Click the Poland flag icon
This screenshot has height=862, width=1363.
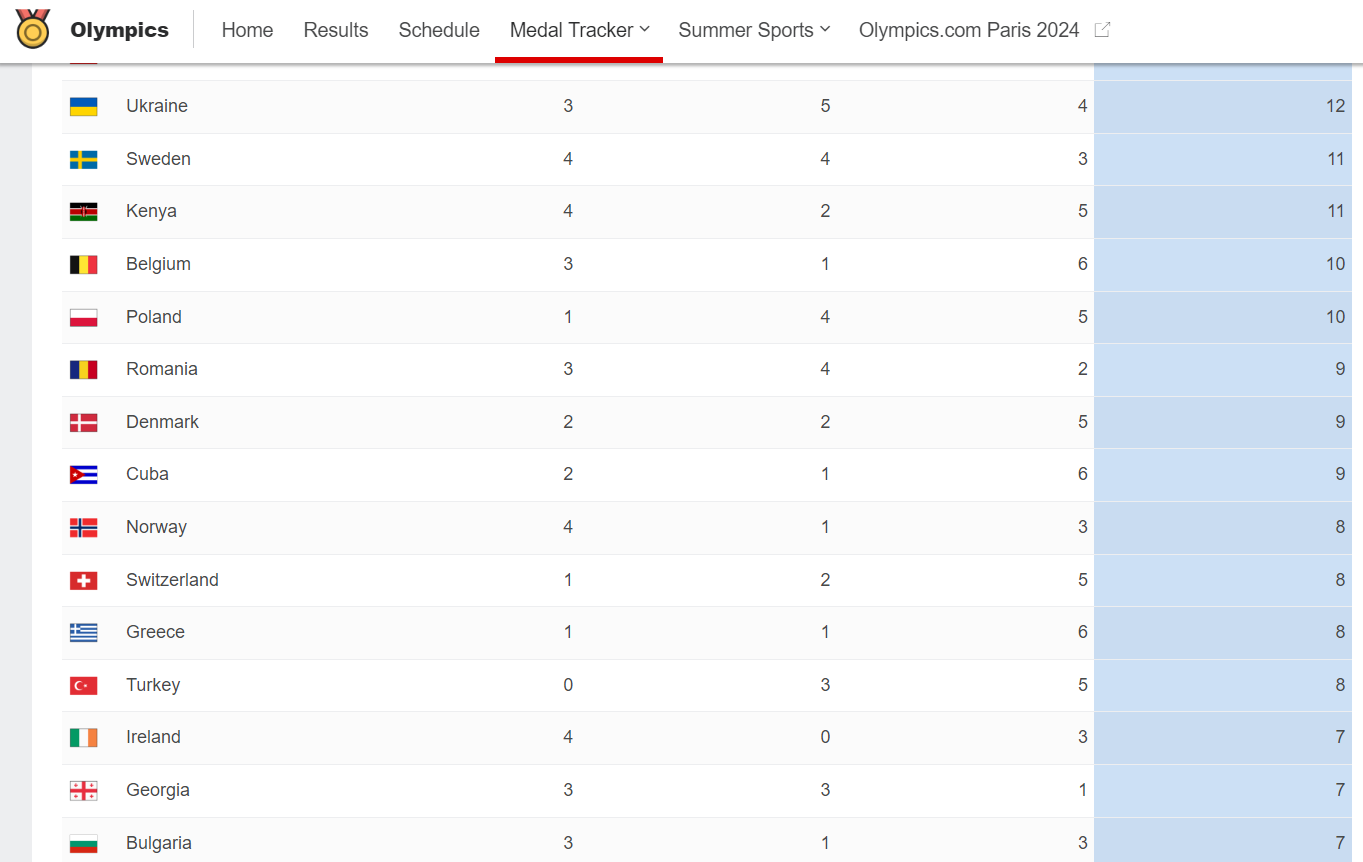tap(83, 317)
